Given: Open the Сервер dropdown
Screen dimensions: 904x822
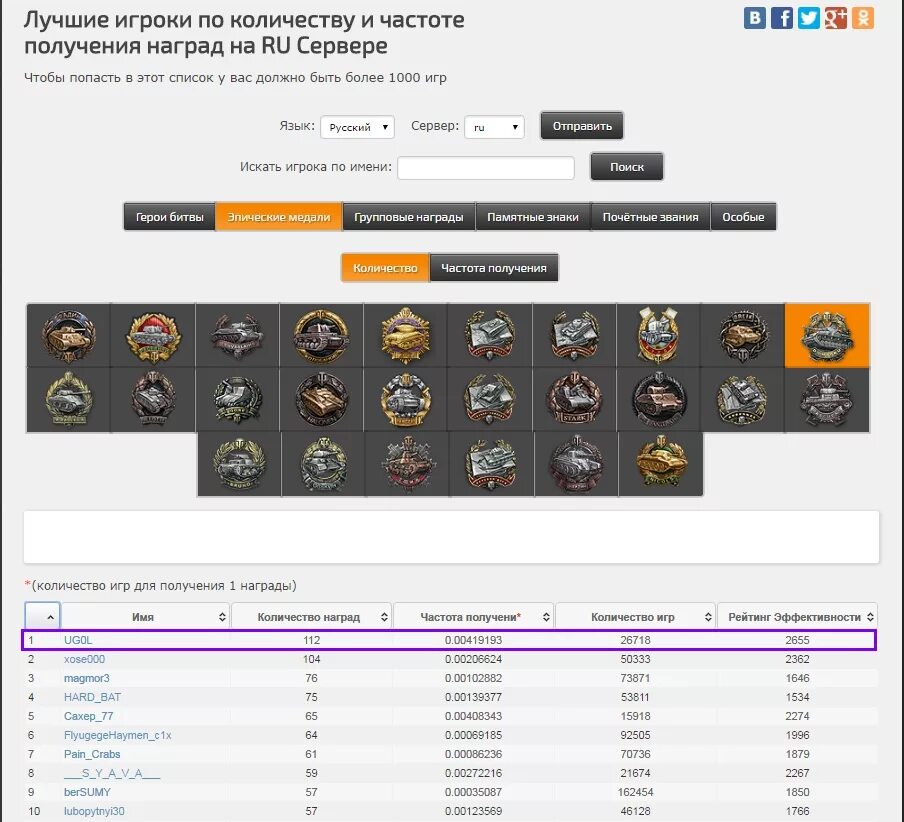Looking at the screenshot, I should 494,127.
